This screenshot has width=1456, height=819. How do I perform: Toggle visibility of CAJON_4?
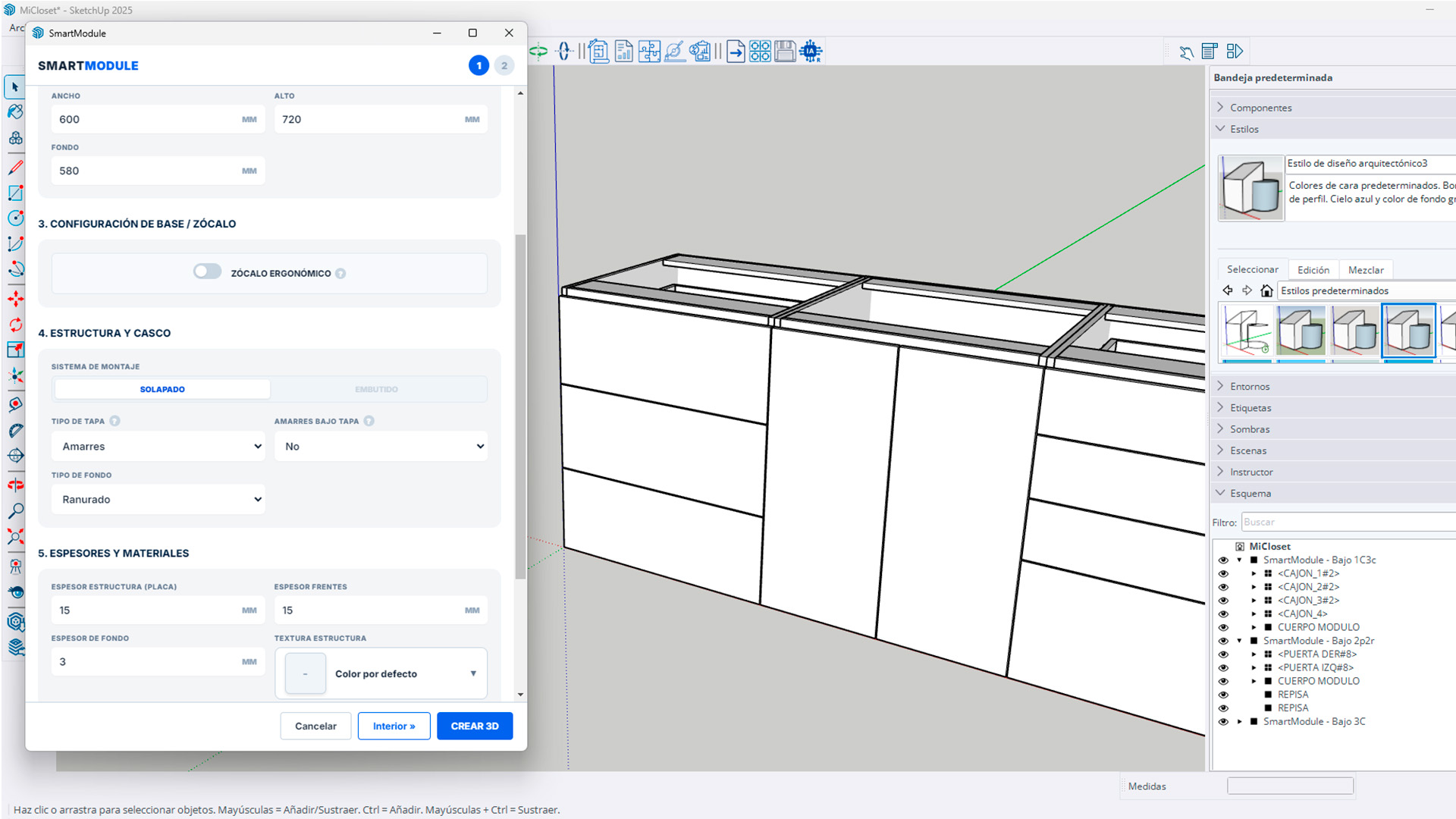(x=1222, y=614)
